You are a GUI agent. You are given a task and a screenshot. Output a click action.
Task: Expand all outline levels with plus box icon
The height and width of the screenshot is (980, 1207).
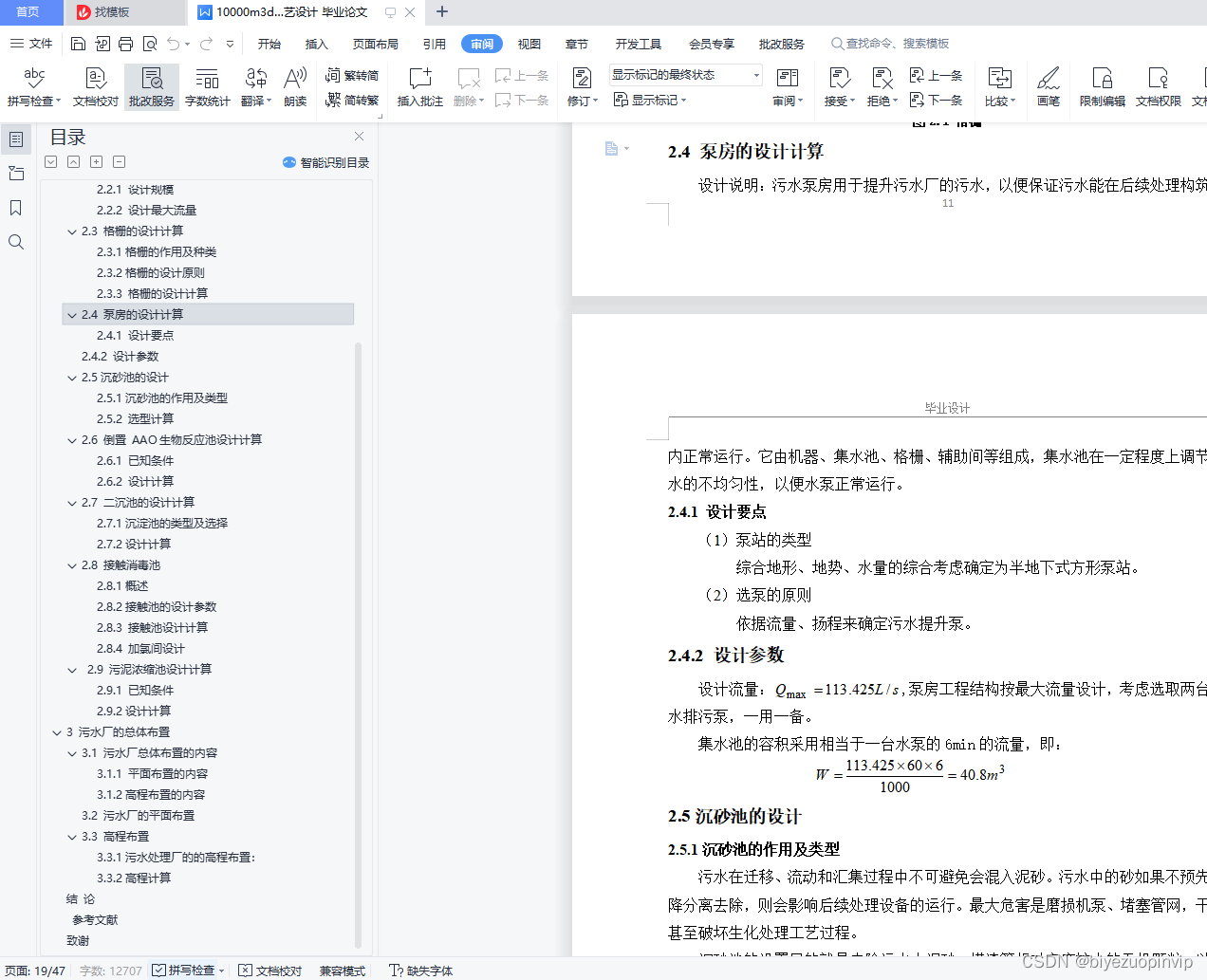pos(96,162)
